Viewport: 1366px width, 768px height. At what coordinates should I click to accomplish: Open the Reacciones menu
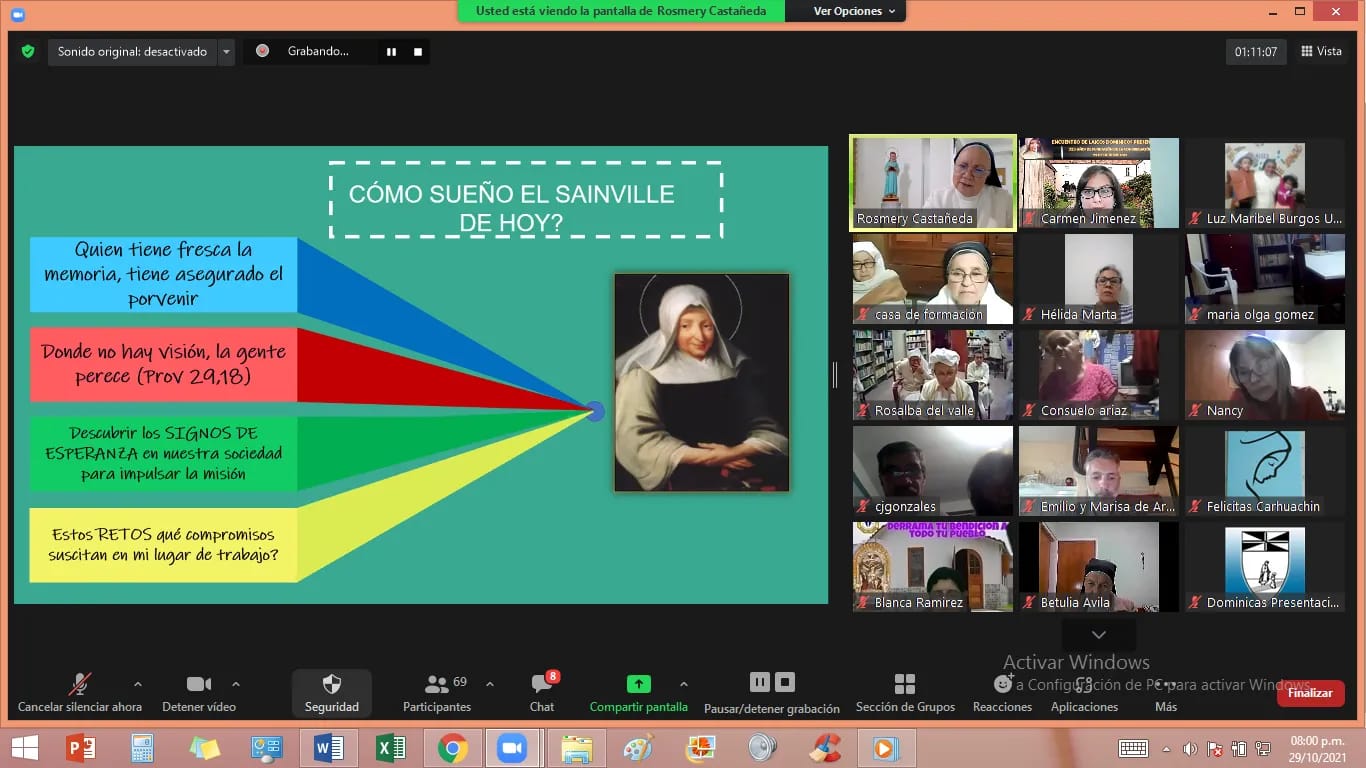pyautogui.click(x=1002, y=685)
